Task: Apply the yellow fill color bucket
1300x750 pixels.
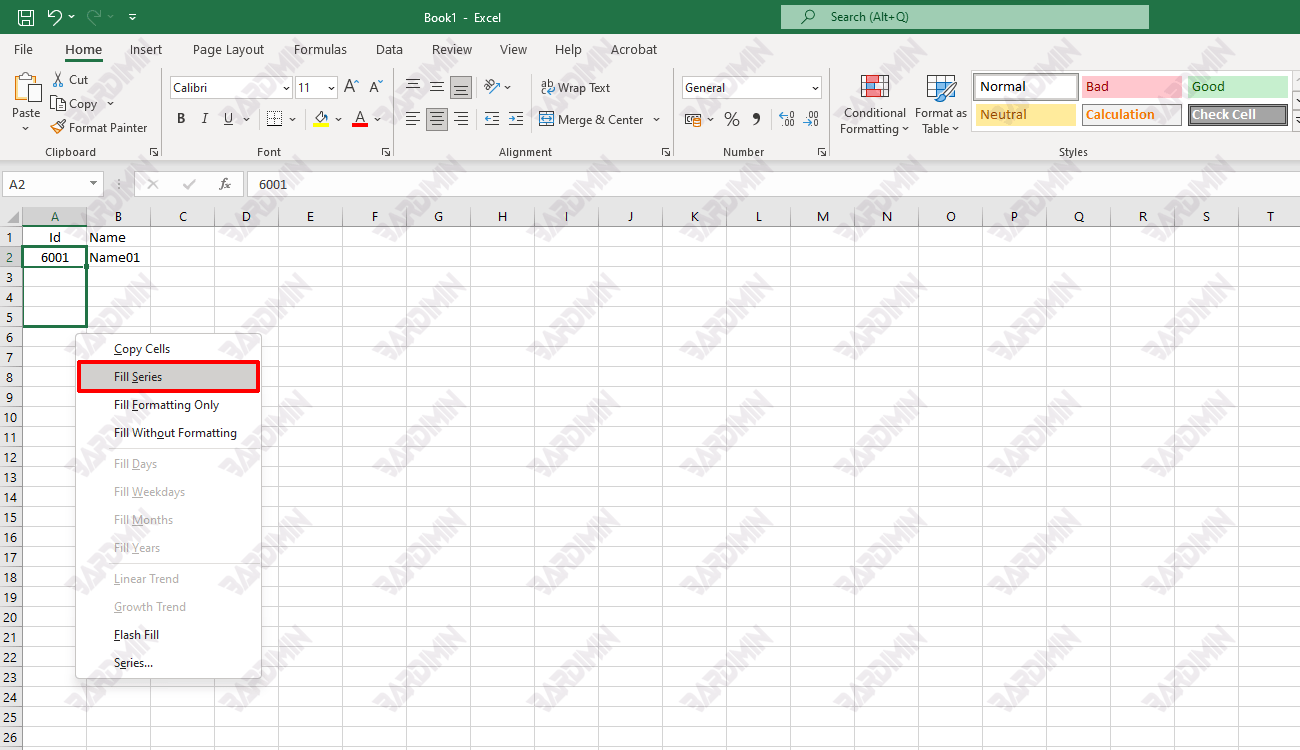Action: tap(321, 119)
